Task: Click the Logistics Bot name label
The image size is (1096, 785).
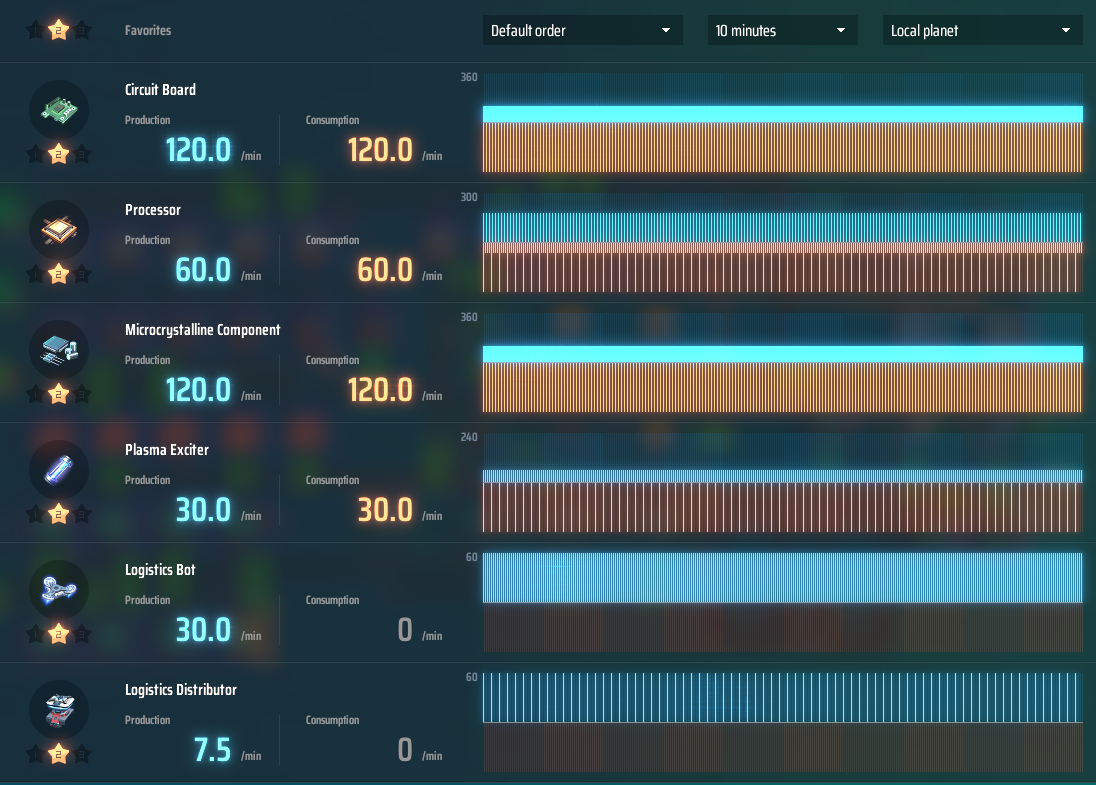Action: 160,570
